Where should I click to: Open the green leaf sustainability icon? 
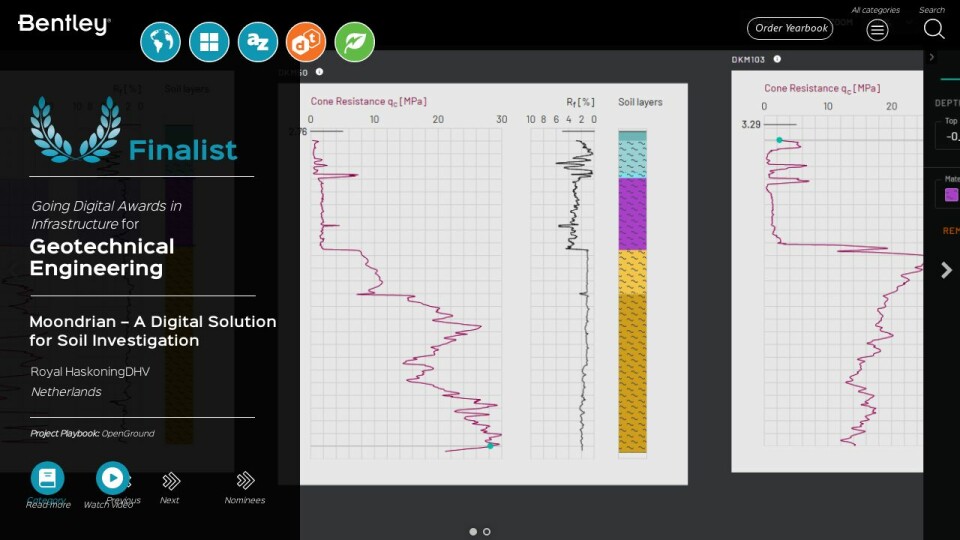coord(355,42)
